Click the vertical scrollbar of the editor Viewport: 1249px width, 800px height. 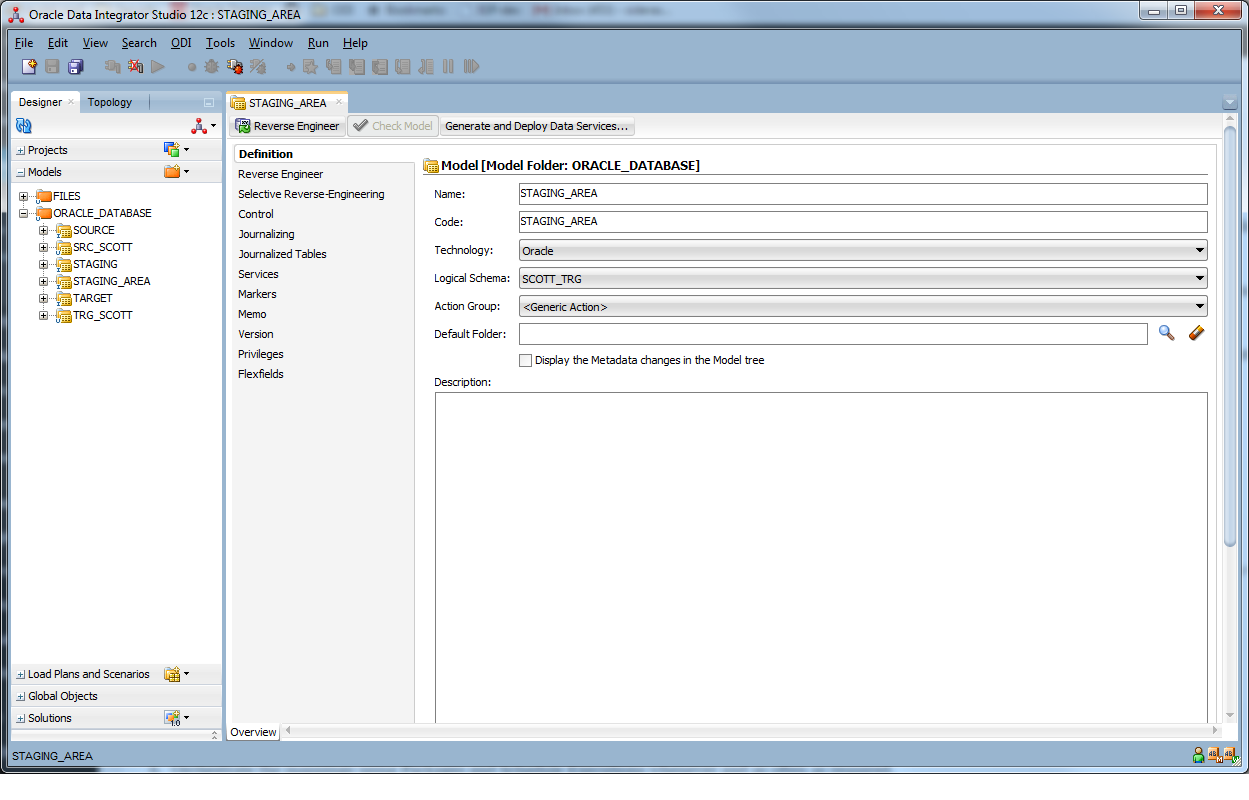1230,335
